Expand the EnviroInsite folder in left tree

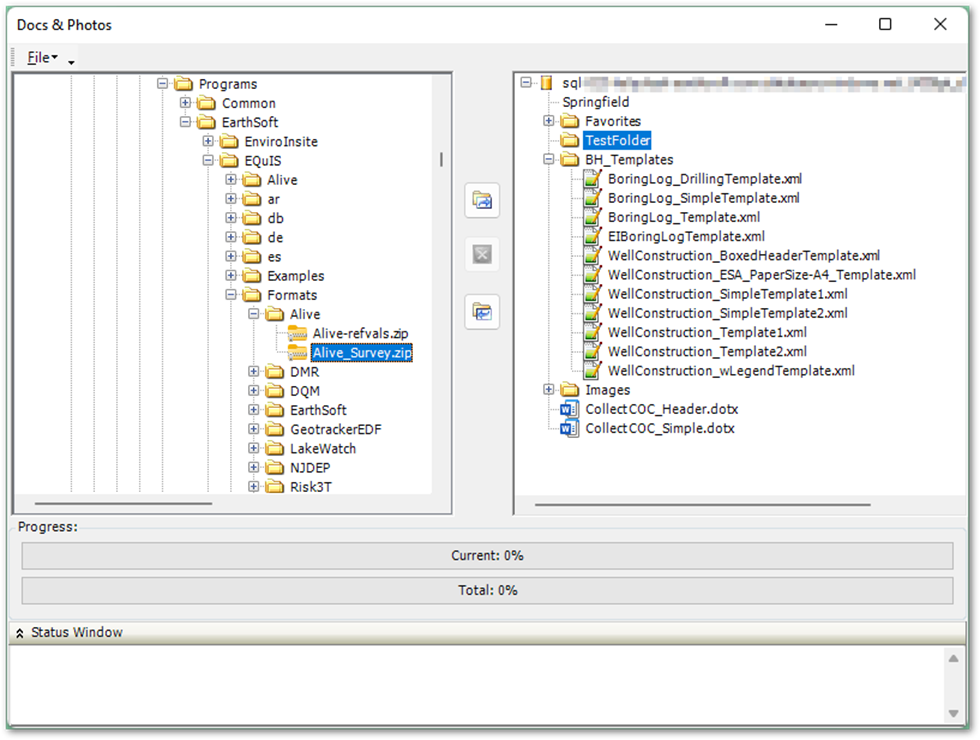point(208,141)
